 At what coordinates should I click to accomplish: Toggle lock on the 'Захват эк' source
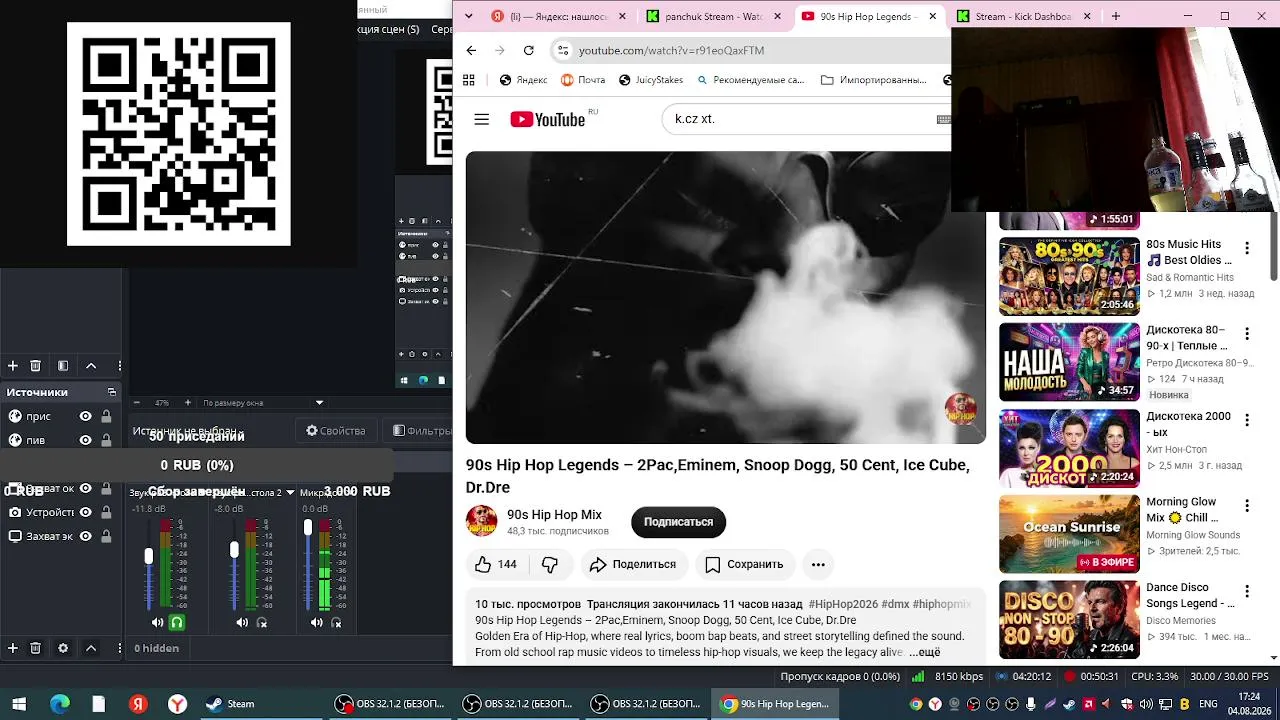coord(107,536)
